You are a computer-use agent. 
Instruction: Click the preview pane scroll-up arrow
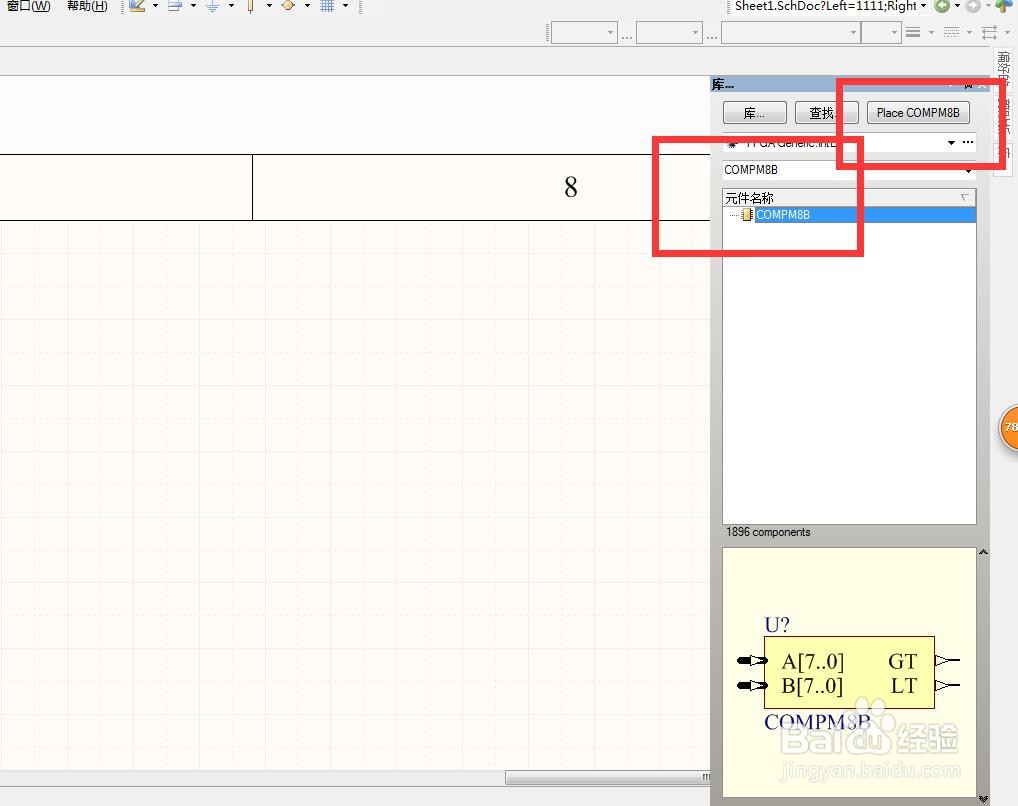(x=984, y=553)
